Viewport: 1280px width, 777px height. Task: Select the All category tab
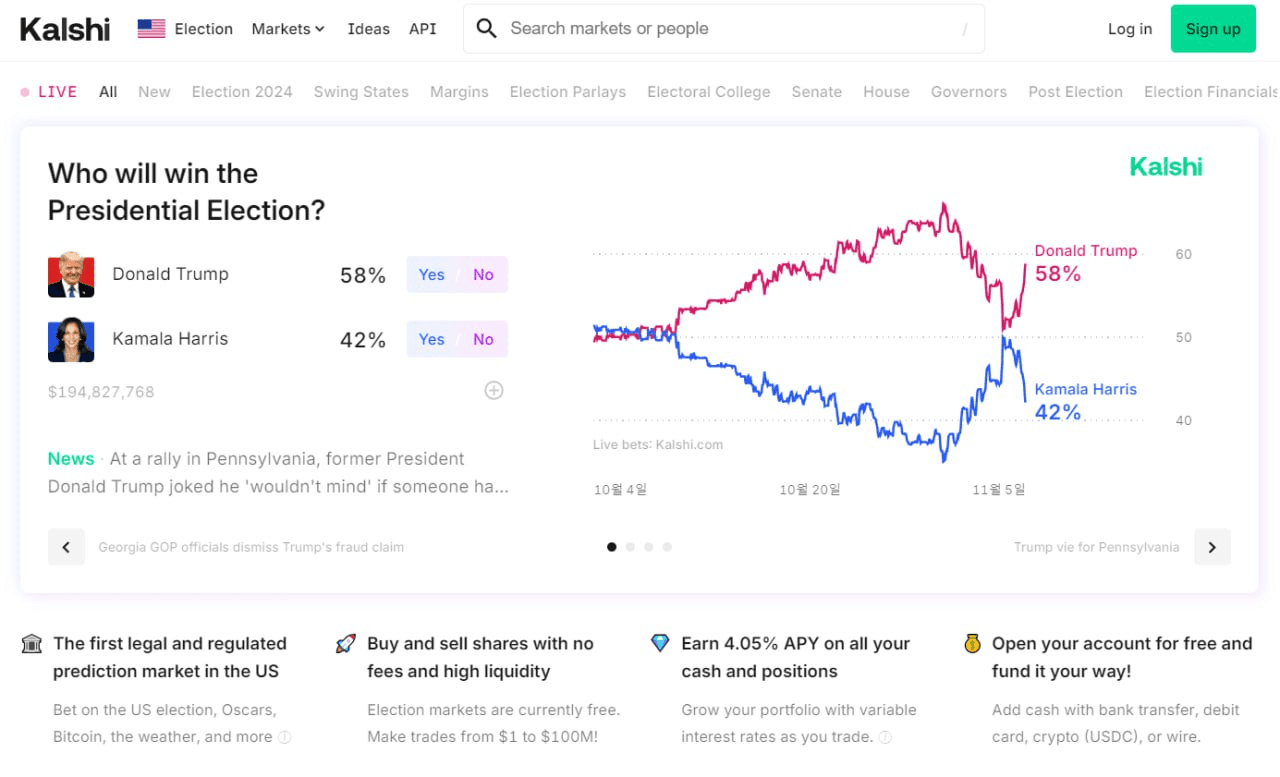coord(108,92)
